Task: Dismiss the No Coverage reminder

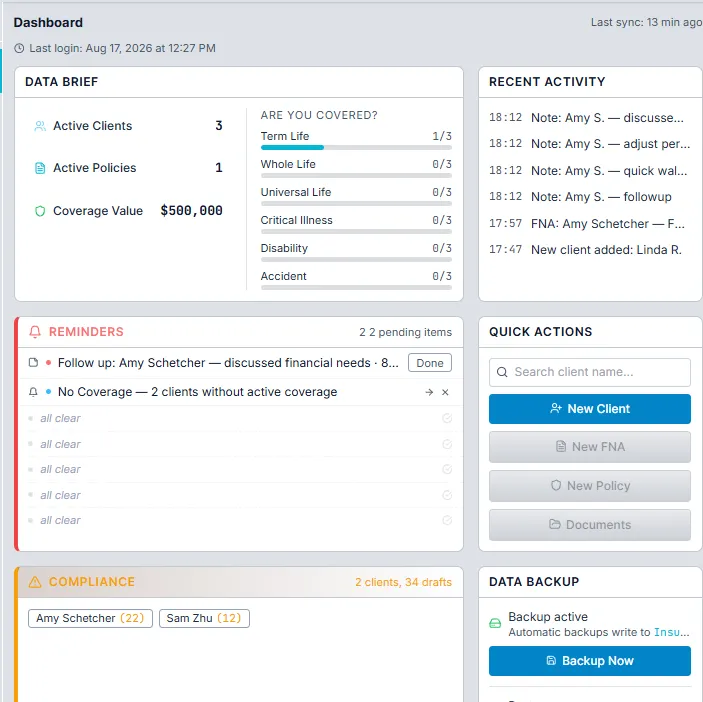Action: [445, 392]
